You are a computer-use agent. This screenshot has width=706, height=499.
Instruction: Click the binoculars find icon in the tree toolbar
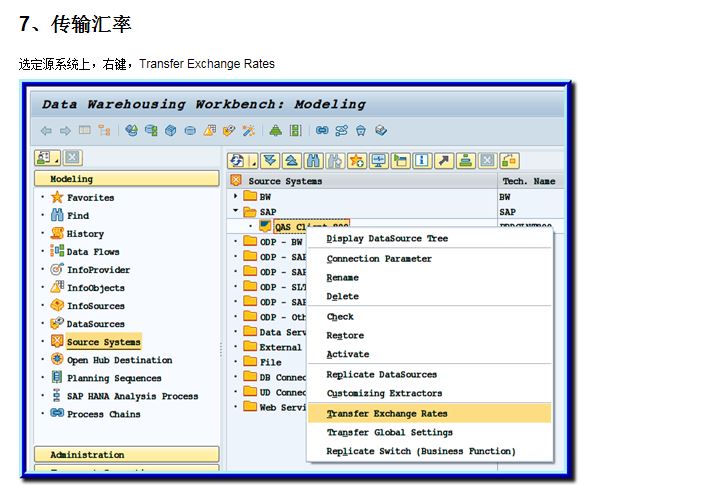pos(313,161)
